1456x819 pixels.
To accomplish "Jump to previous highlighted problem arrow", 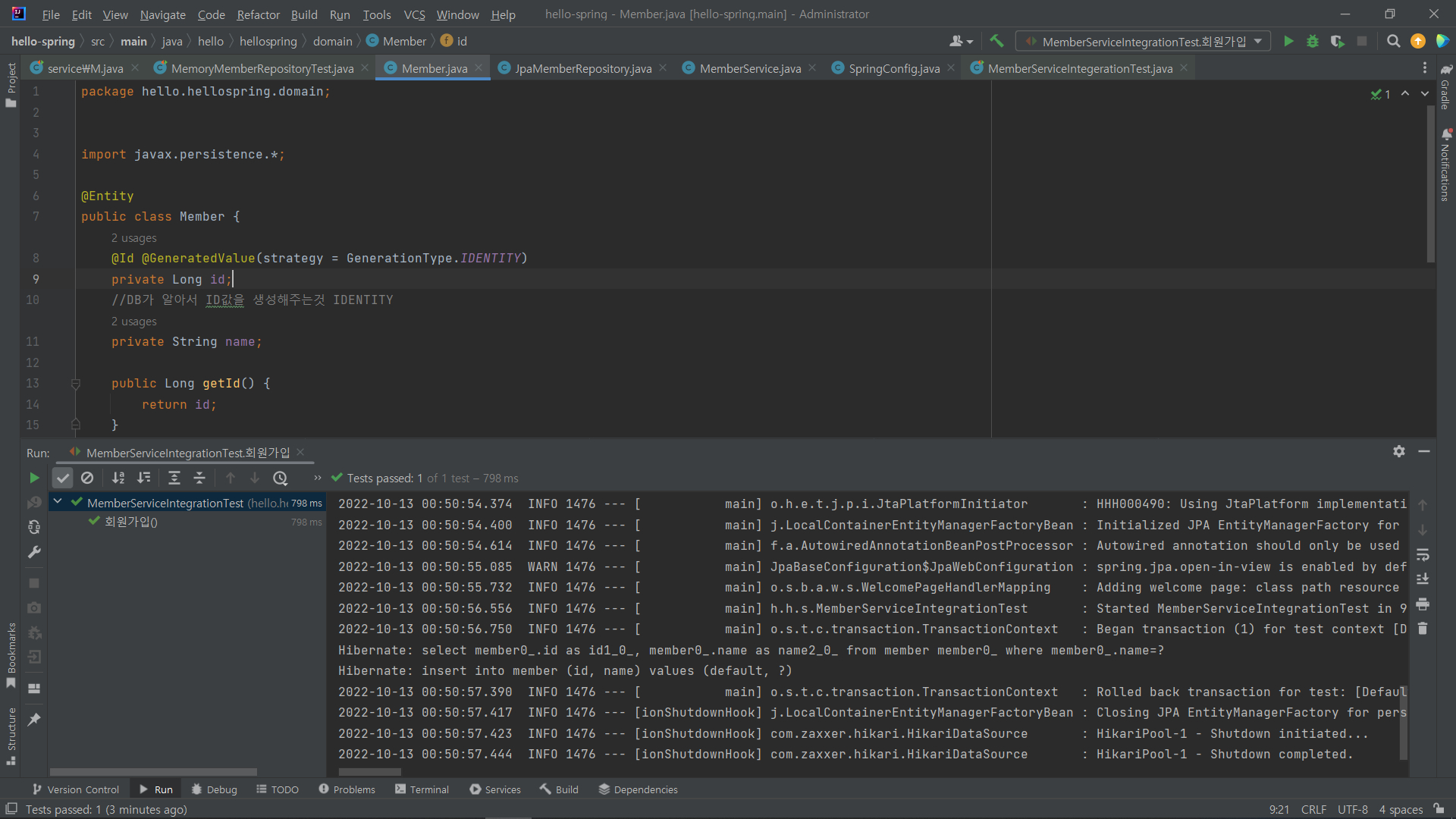I will pos(1405,93).
